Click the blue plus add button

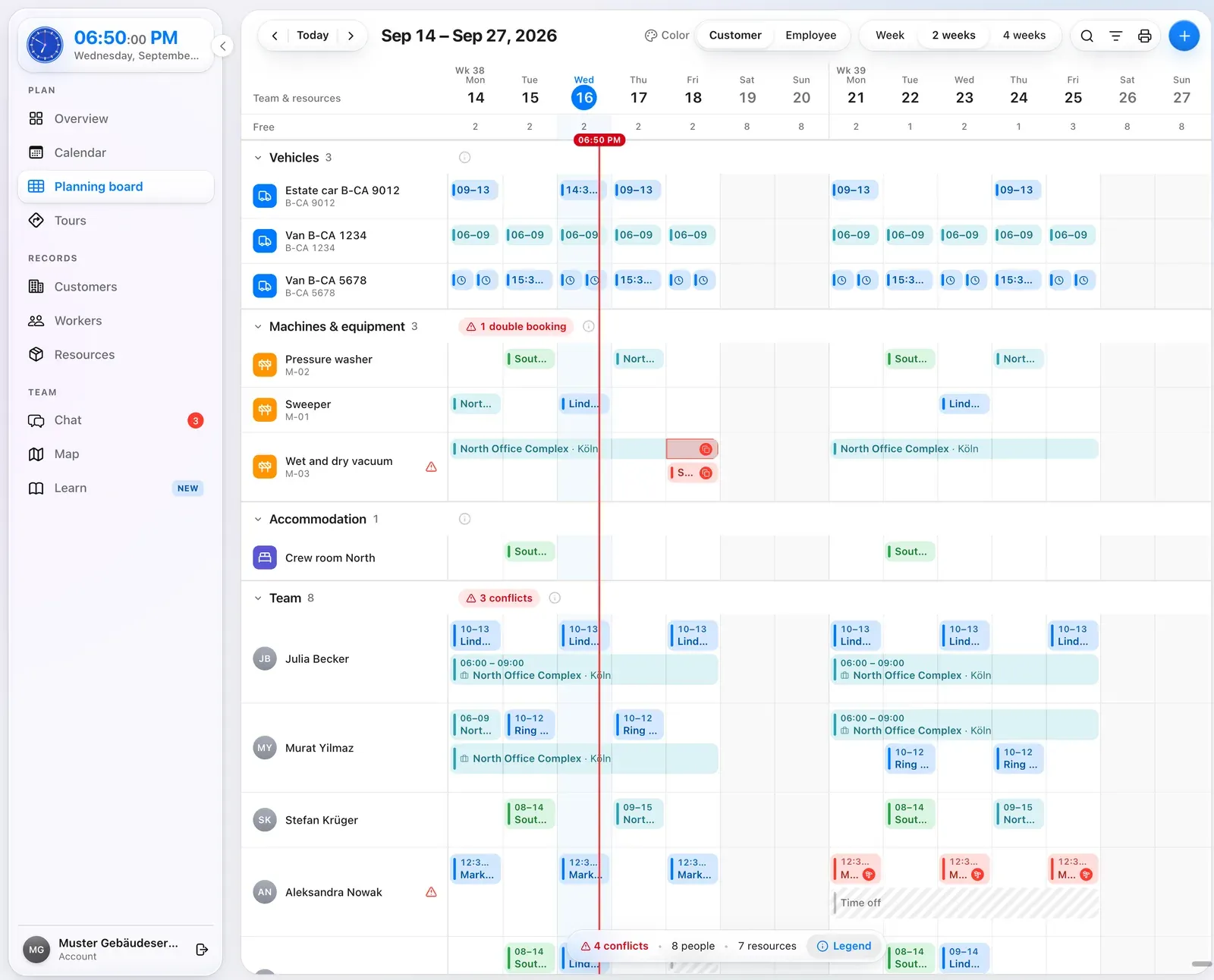point(1184,36)
